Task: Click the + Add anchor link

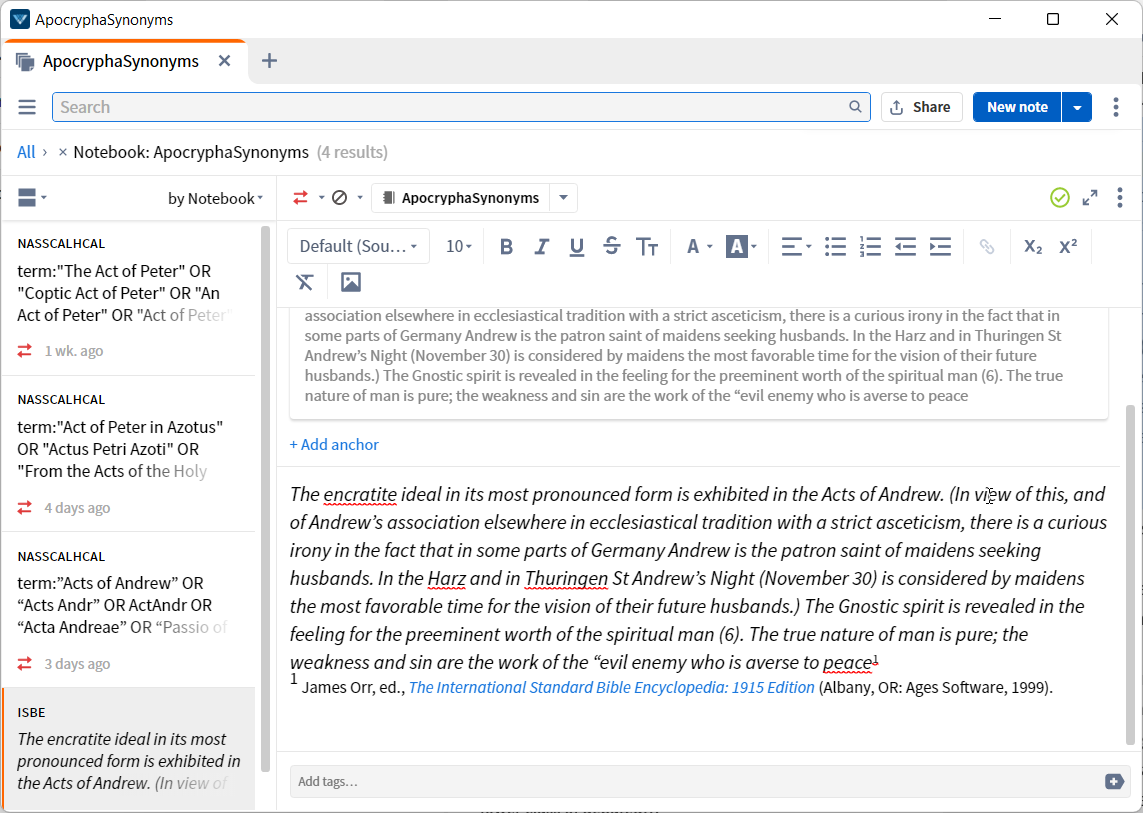Action: pyautogui.click(x=334, y=444)
